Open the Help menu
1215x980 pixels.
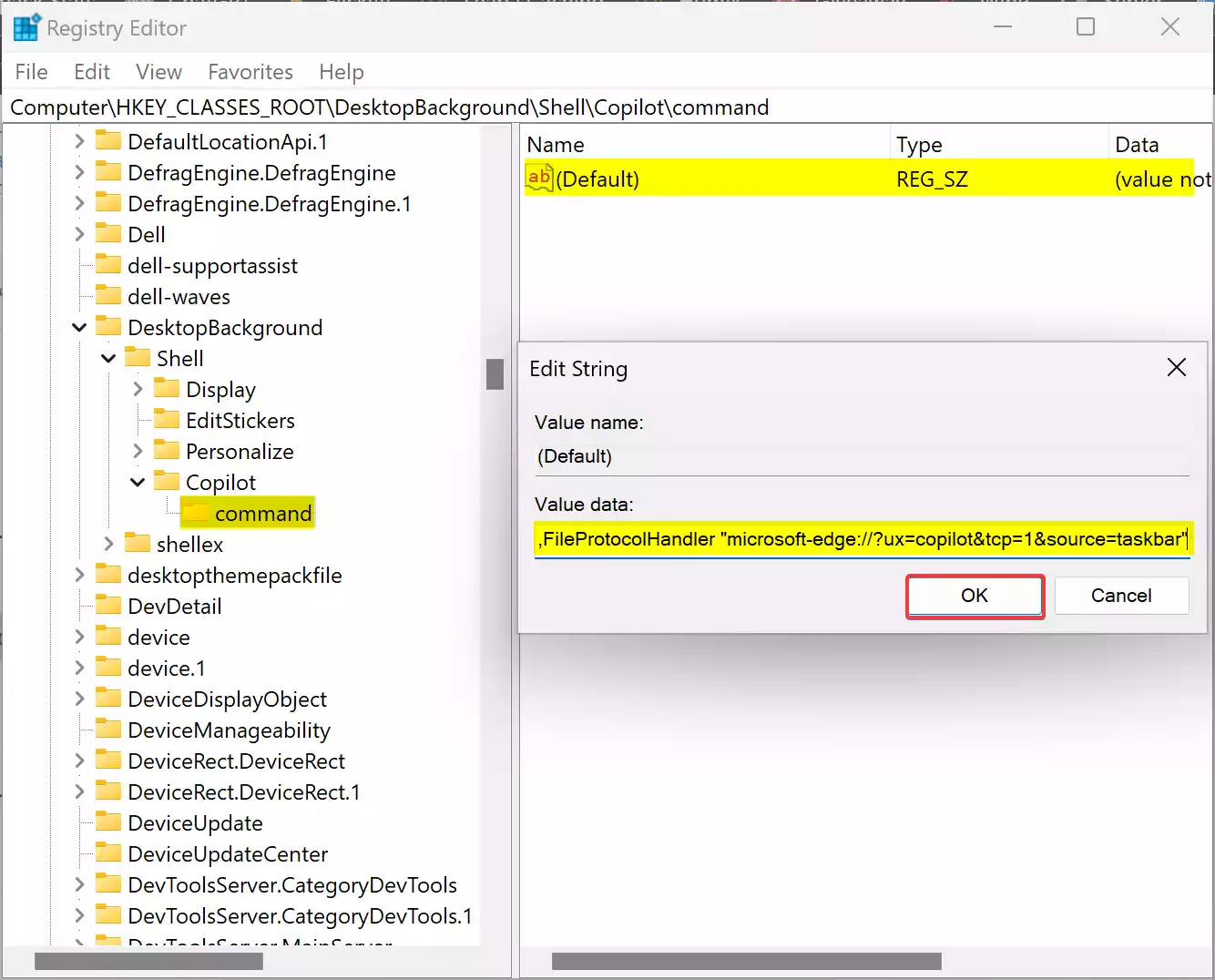tap(342, 72)
